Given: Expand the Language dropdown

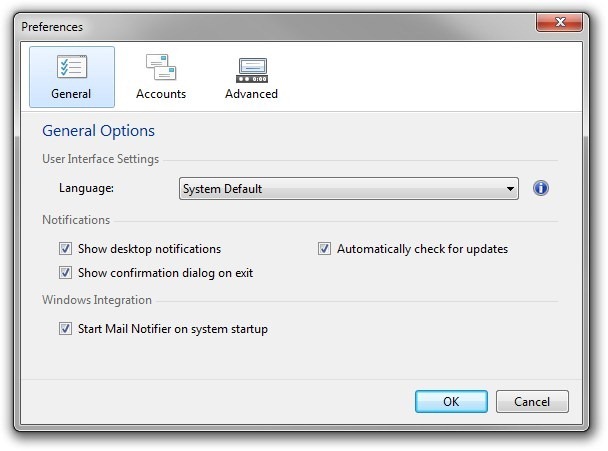Looking at the screenshot, I should 349,188.
